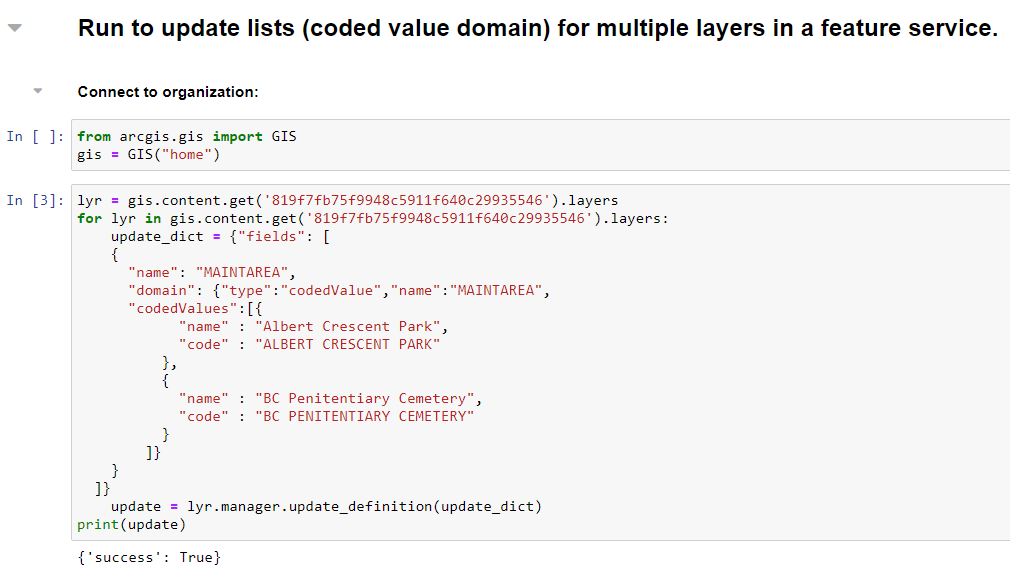Click the update_dict = {"fields": [ line
This screenshot has width=1010, height=575.
220,236
